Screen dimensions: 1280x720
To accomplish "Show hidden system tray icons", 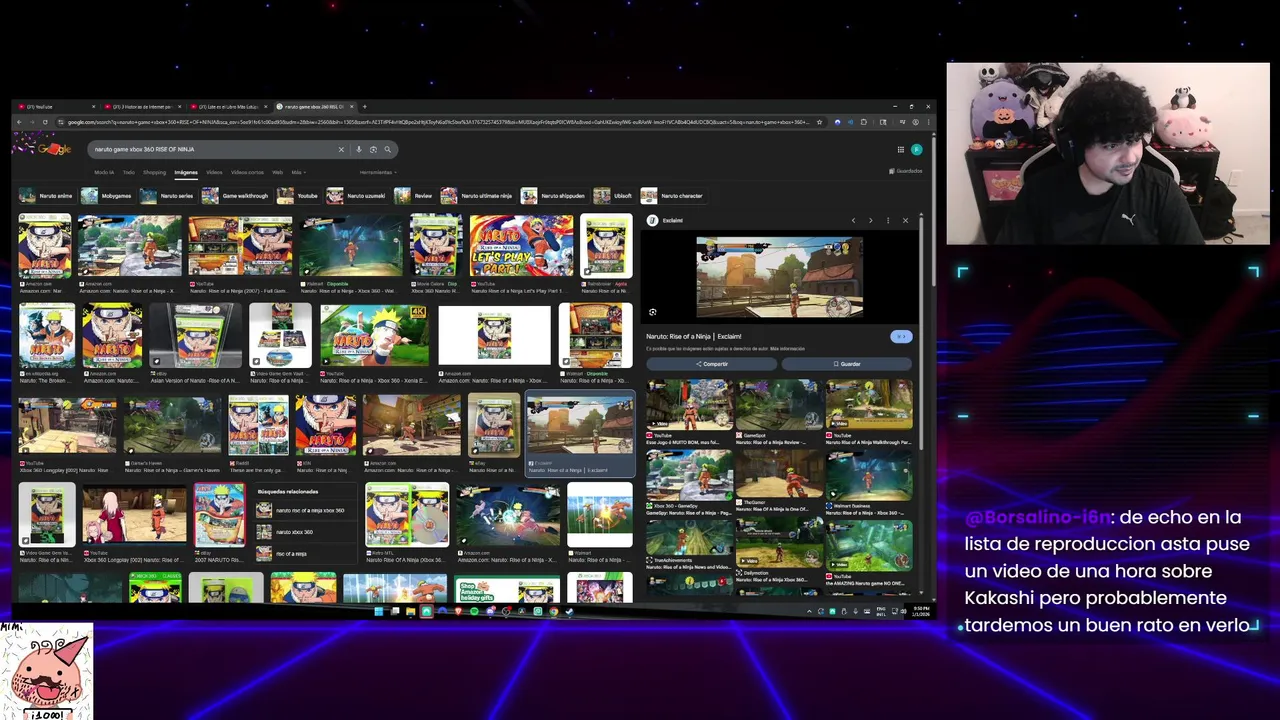I will click(809, 611).
